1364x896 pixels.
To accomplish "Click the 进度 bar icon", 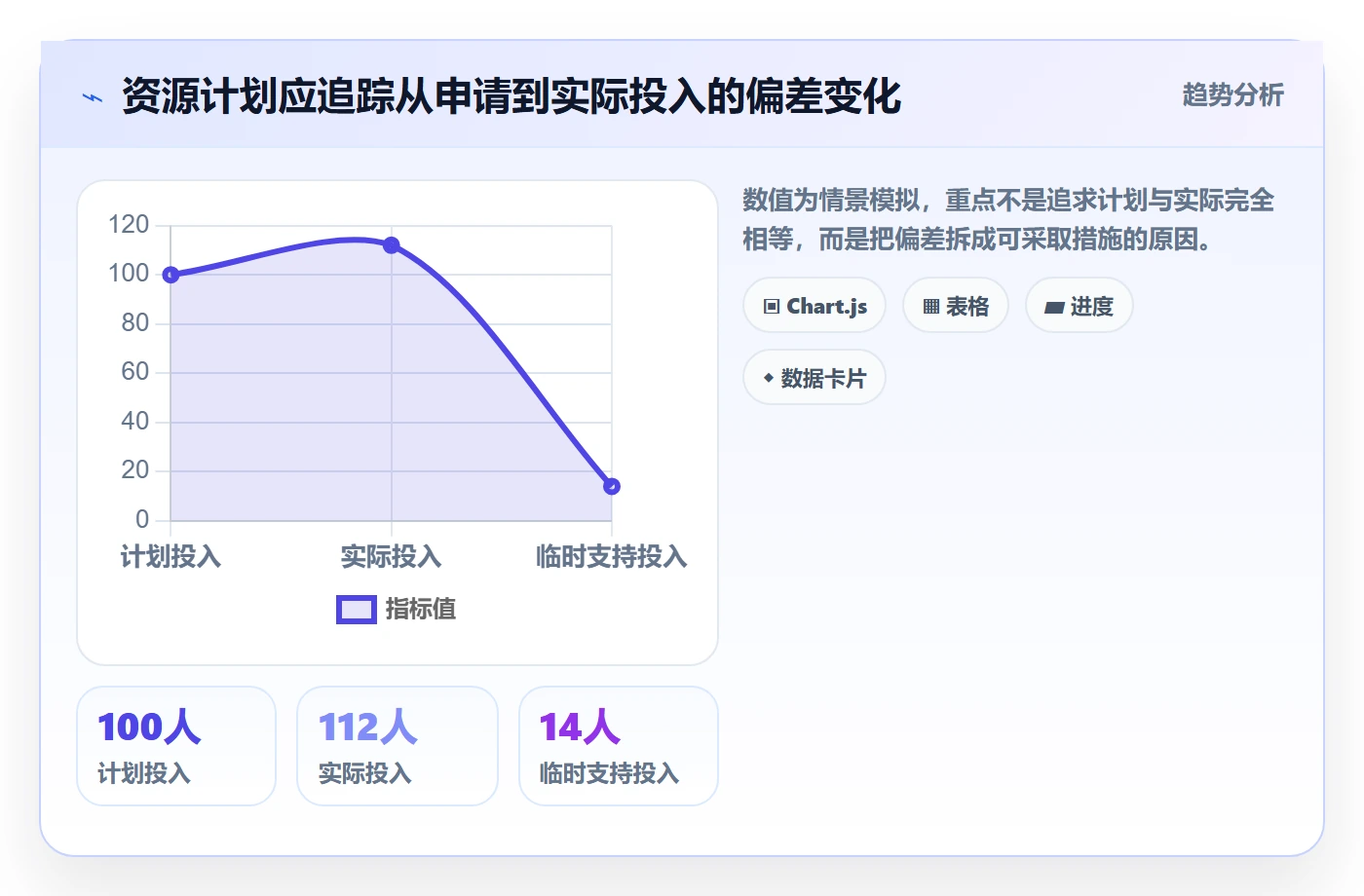I will [x=1054, y=308].
